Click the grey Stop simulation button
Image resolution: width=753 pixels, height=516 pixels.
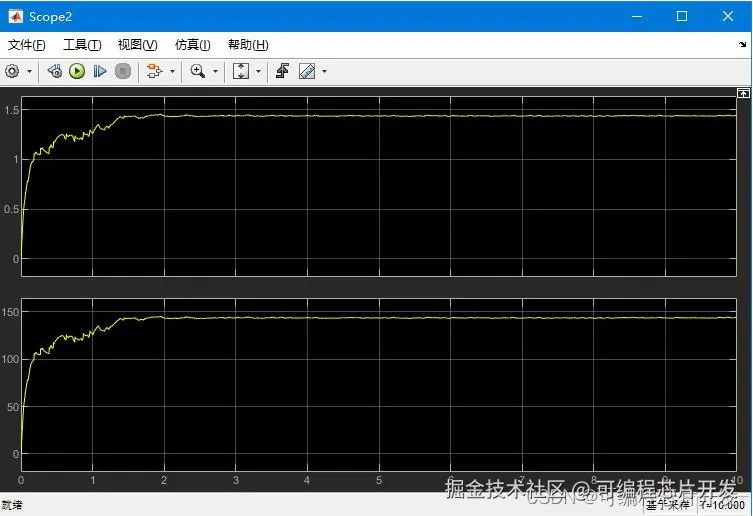[x=123, y=71]
